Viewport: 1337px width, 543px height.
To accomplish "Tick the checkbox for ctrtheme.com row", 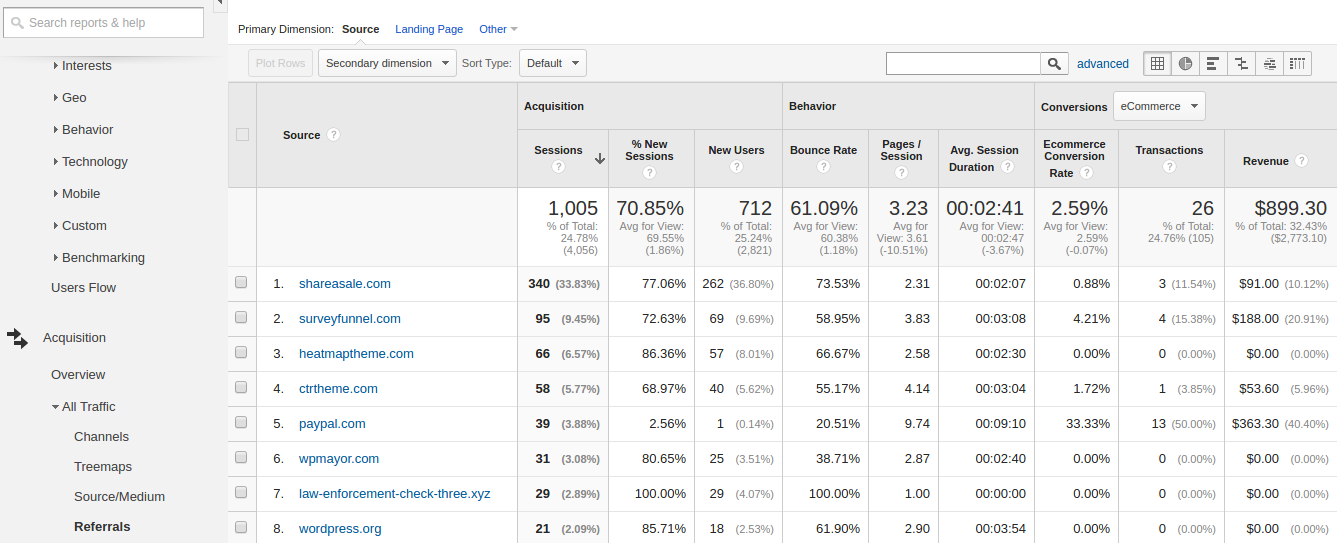I will point(241,388).
